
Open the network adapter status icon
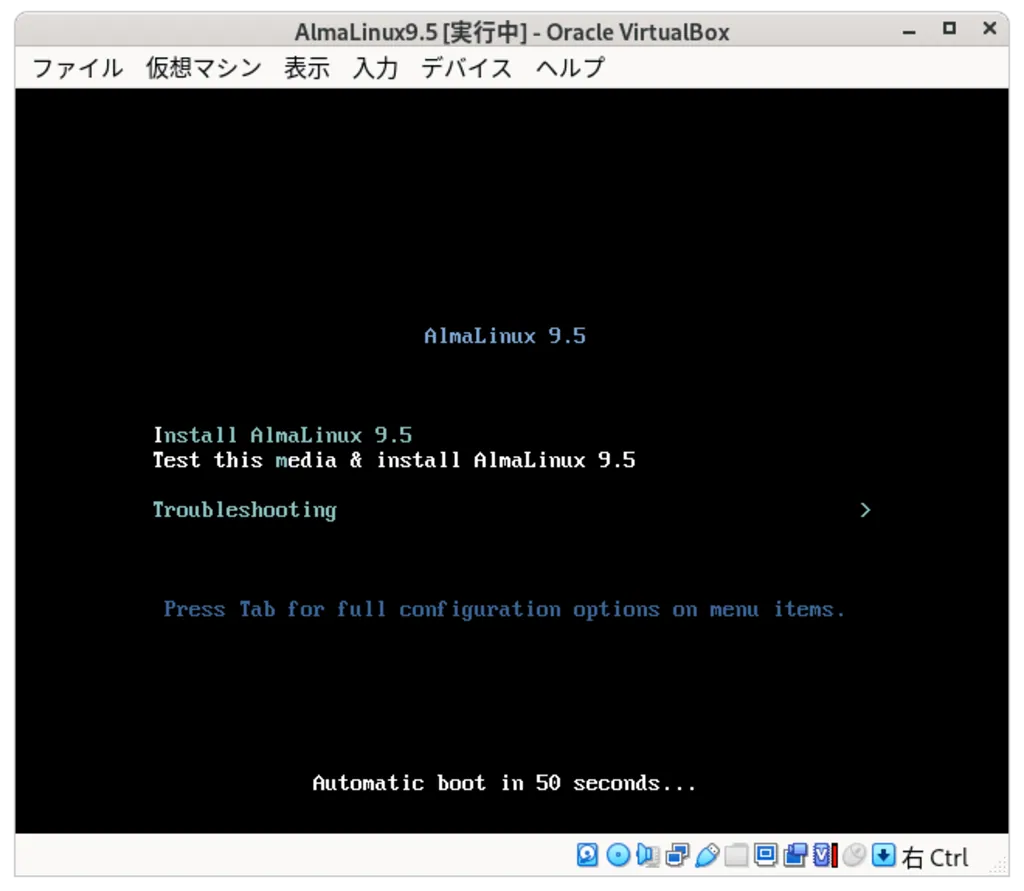677,855
